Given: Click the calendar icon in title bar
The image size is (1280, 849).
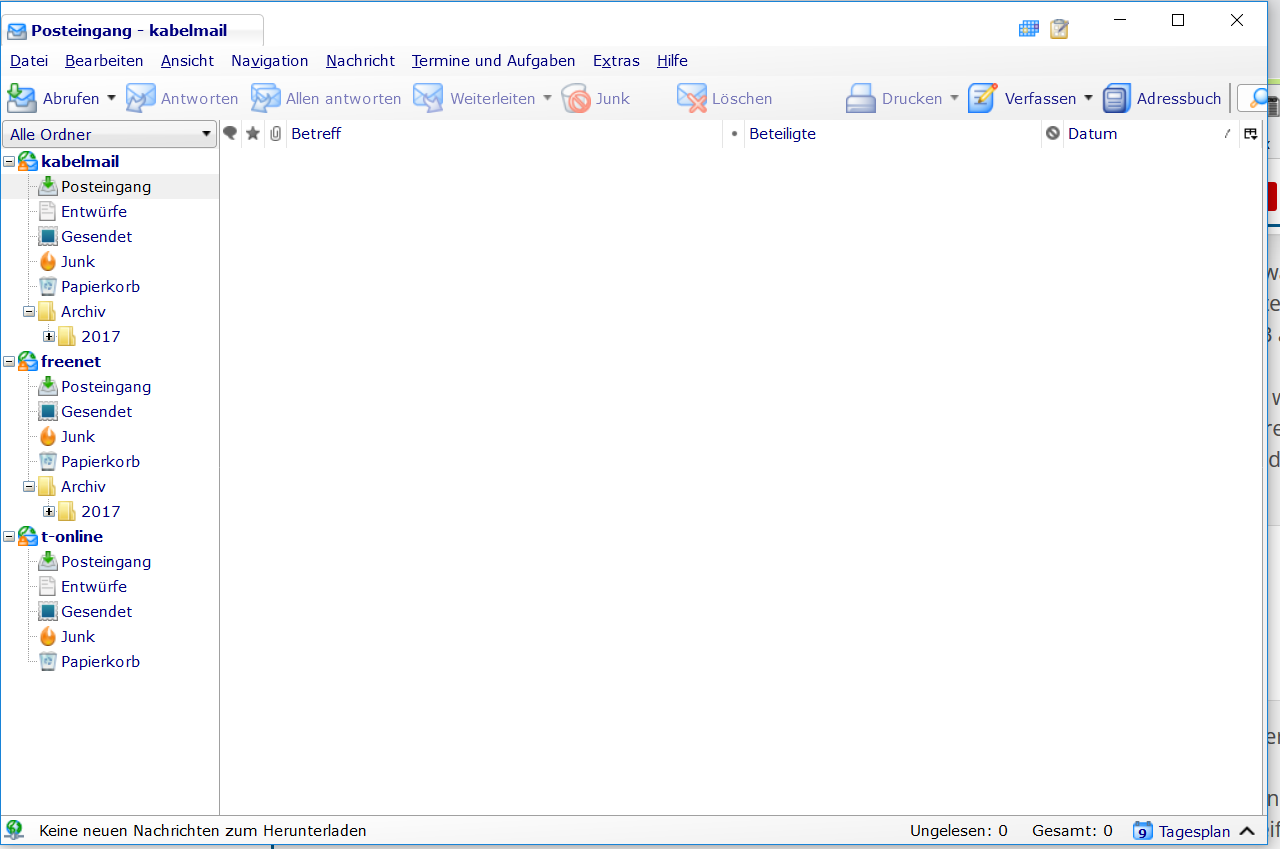Looking at the screenshot, I should [1029, 29].
